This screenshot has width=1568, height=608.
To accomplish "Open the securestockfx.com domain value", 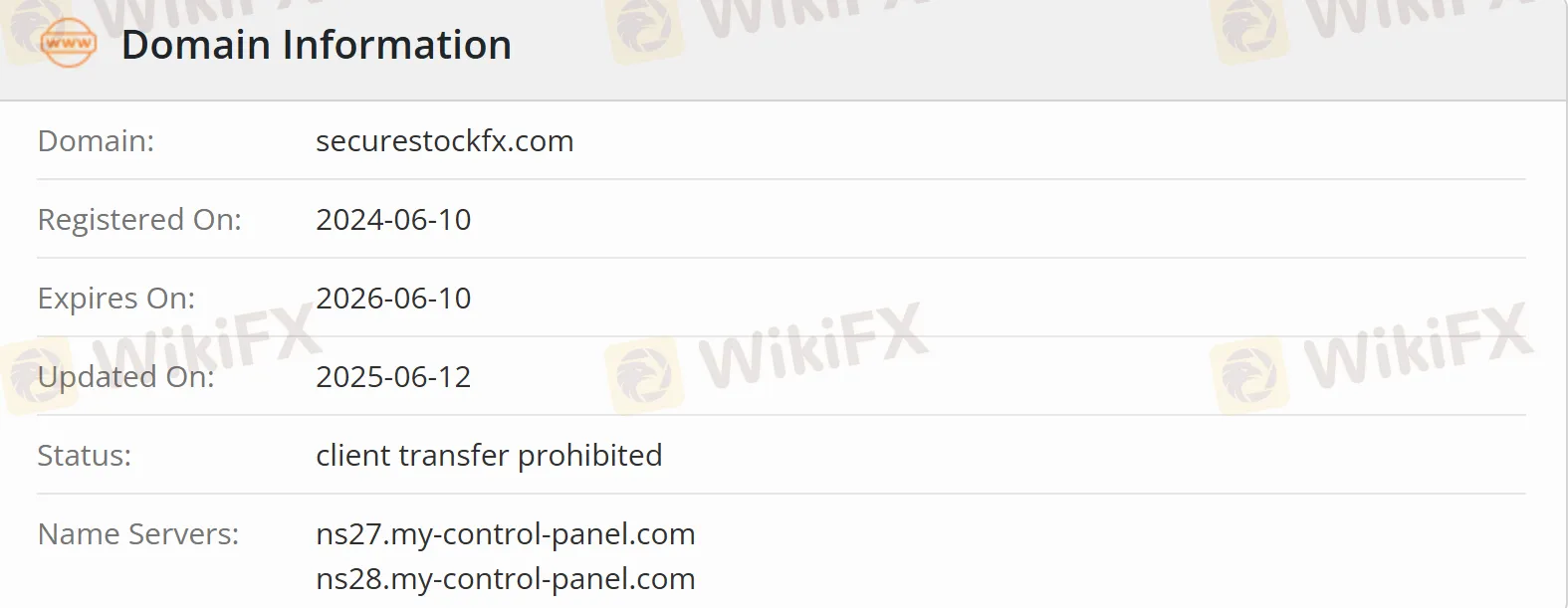I will click(x=444, y=141).
